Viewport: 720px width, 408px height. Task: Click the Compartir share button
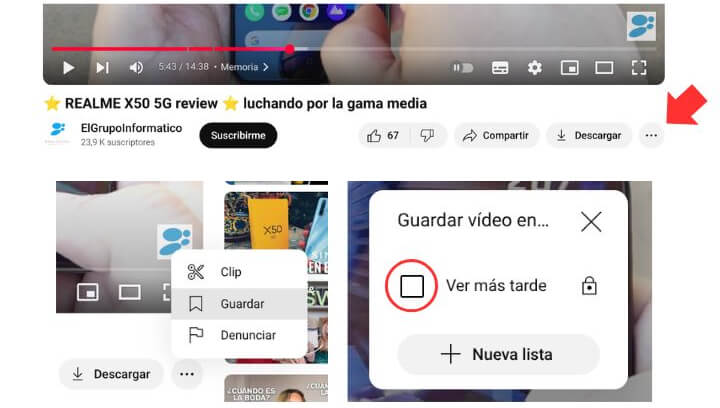[496, 135]
